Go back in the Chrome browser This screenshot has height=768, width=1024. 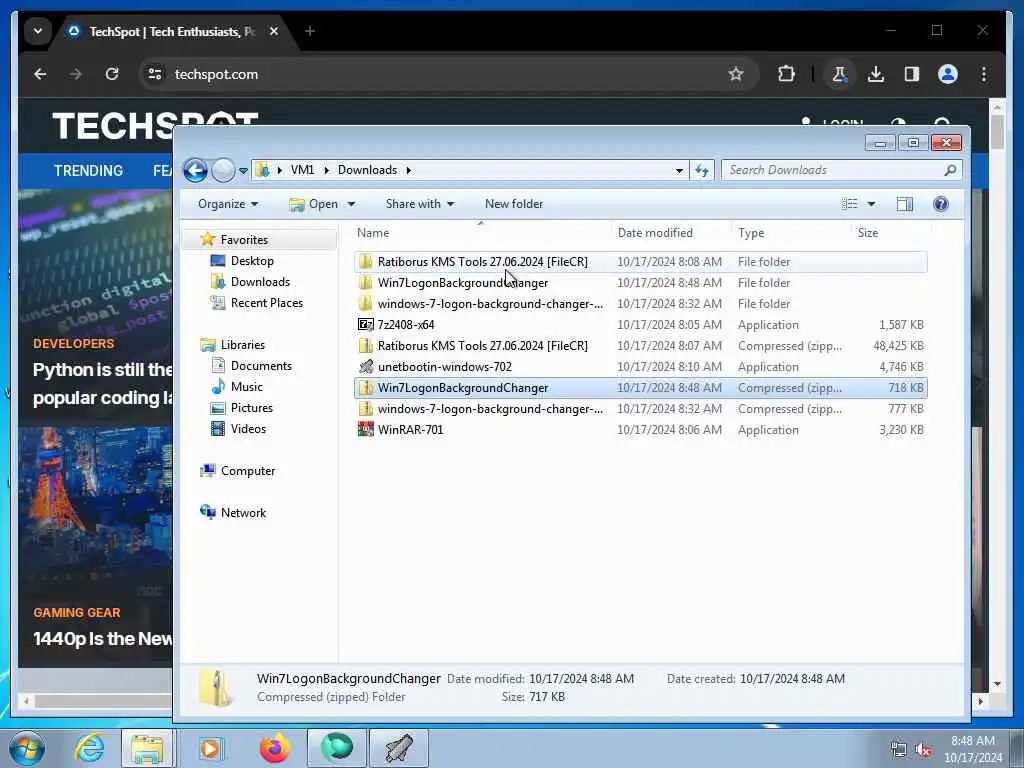(x=40, y=74)
